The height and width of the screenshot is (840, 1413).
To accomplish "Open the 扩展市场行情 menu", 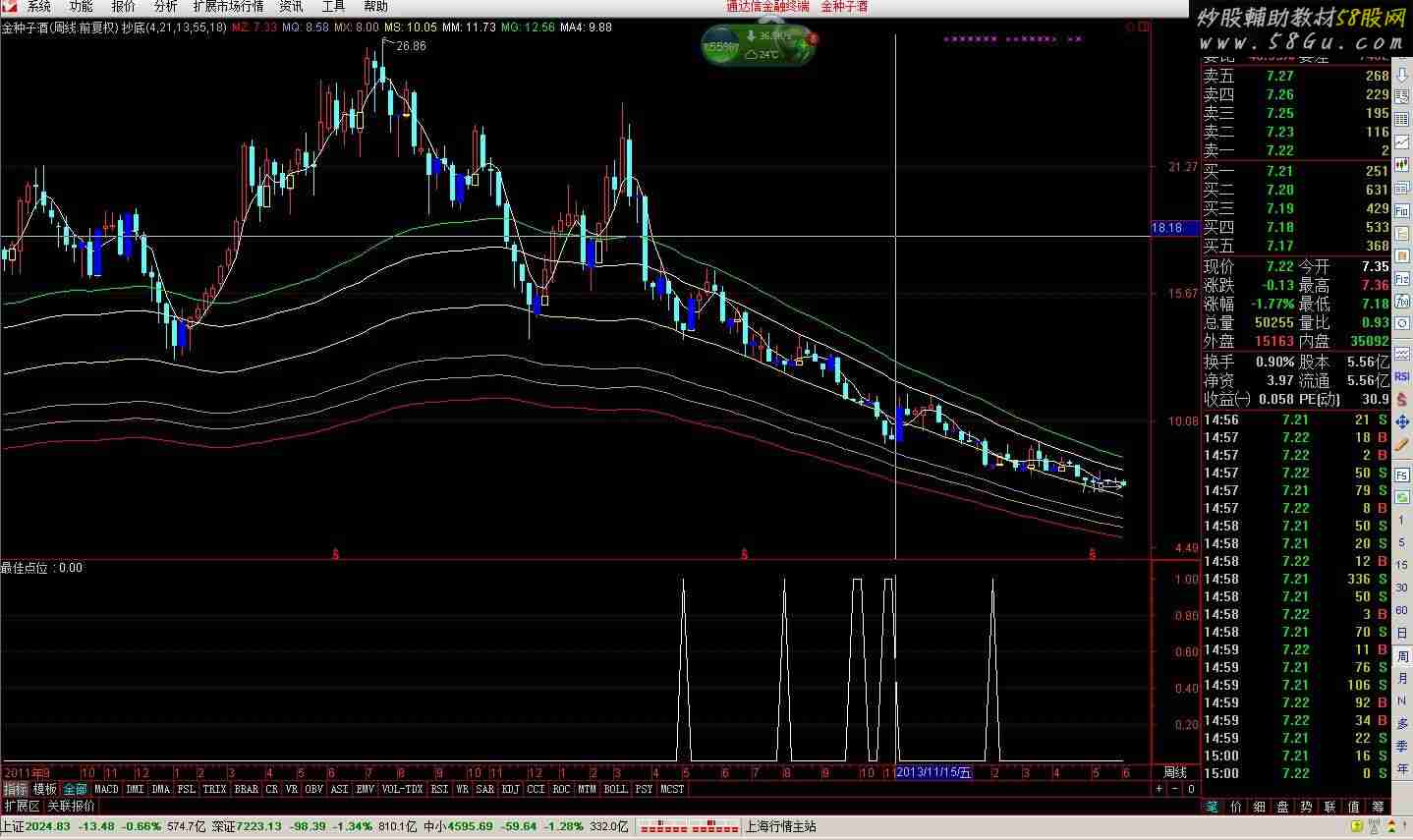I will (228, 7).
